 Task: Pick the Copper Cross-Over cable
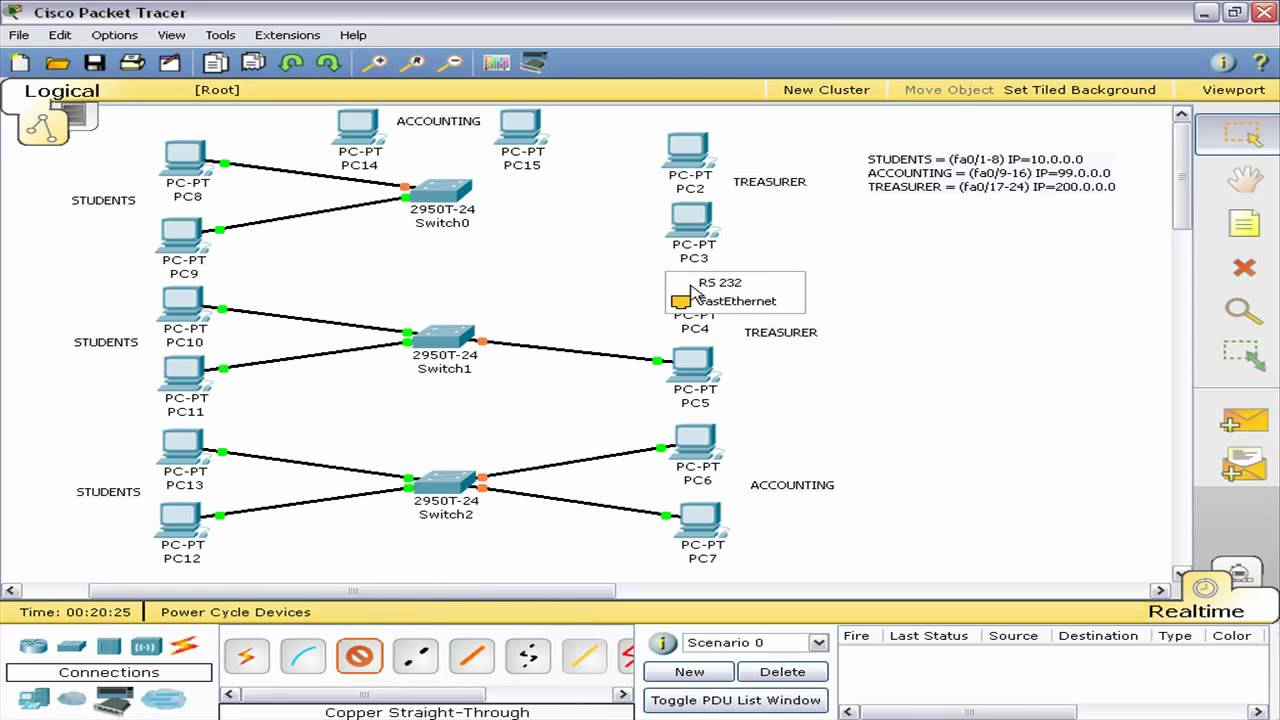(x=415, y=657)
